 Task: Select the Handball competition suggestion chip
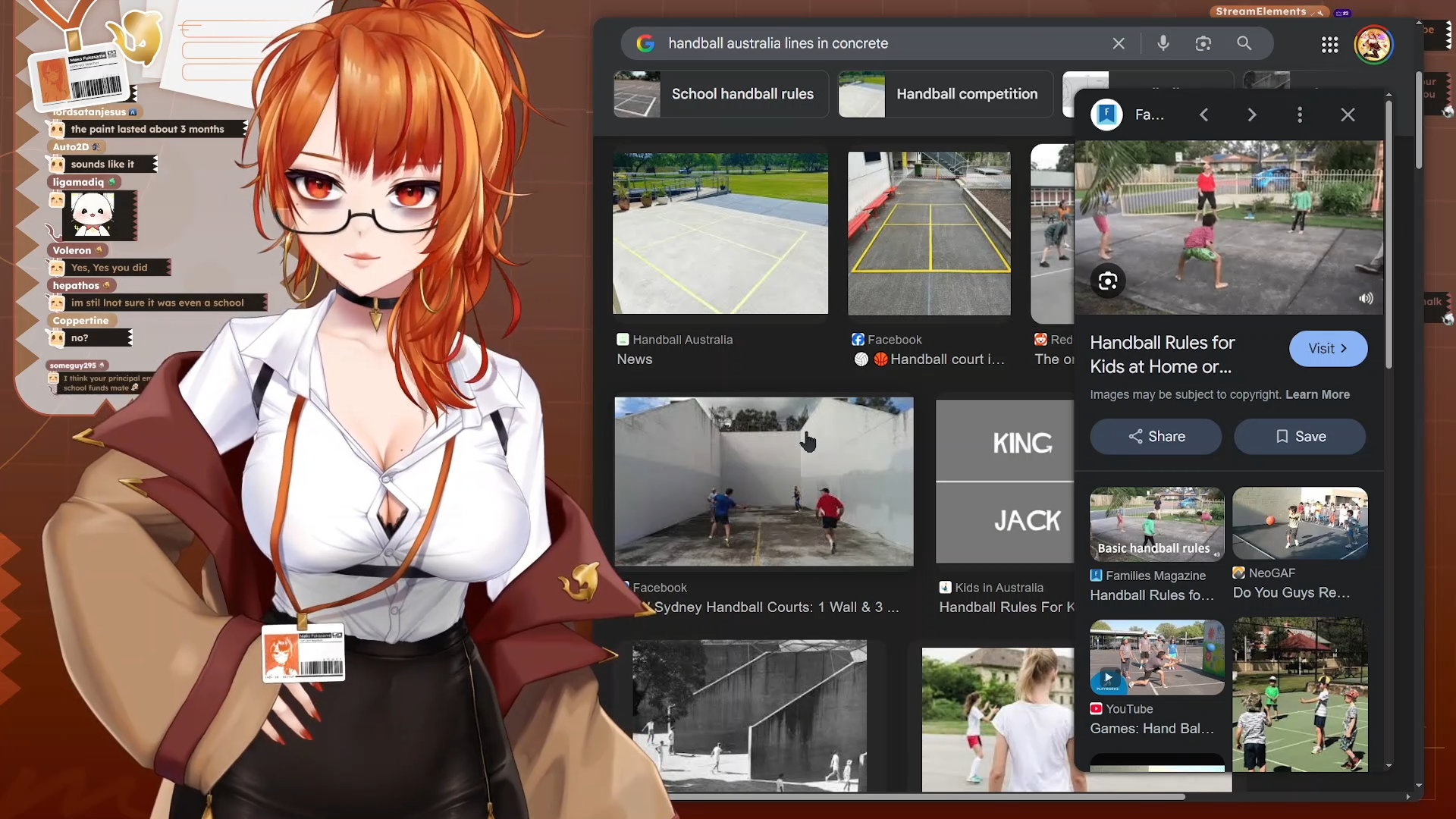click(945, 94)
